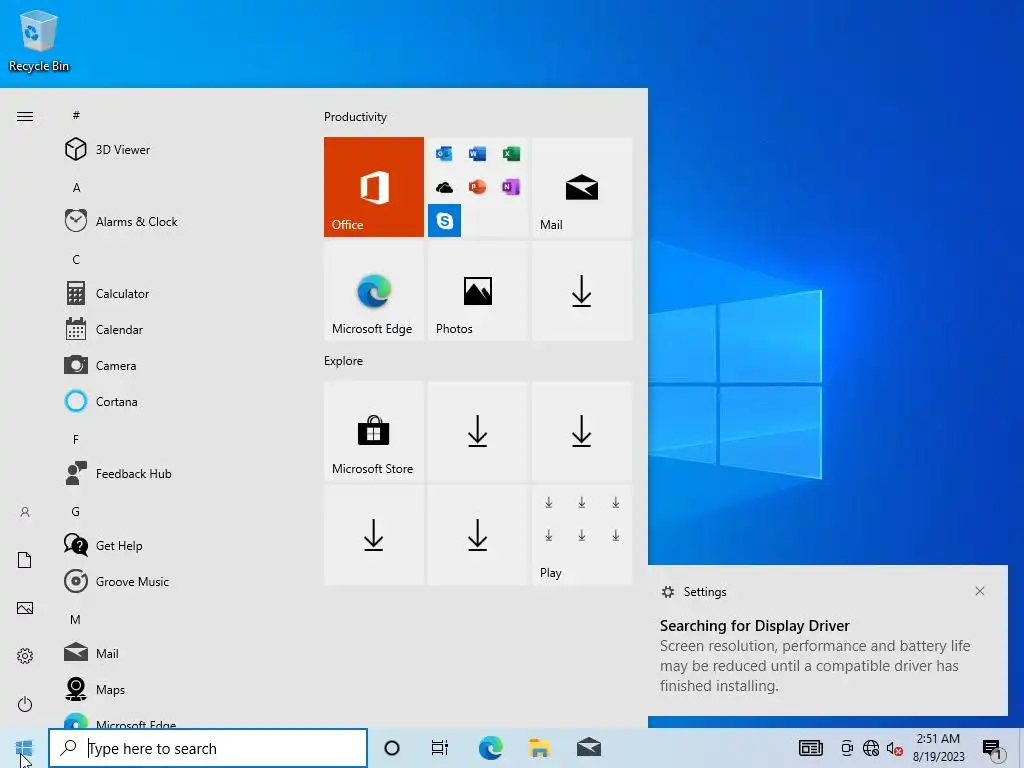Click the Explore group header
1024x768 pixels.
(344, 360)
